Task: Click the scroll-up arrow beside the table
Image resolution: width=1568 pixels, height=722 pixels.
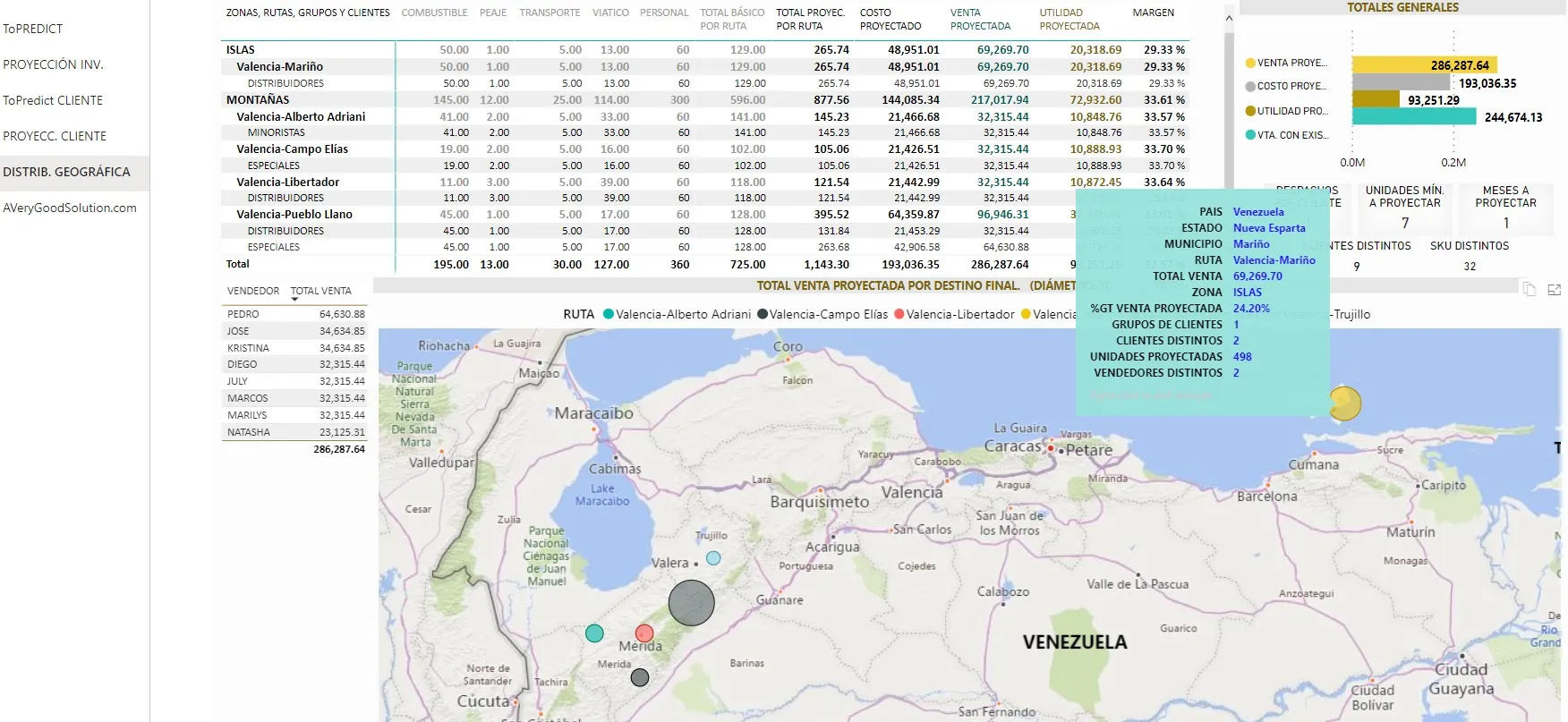Action: [1229, 18]
